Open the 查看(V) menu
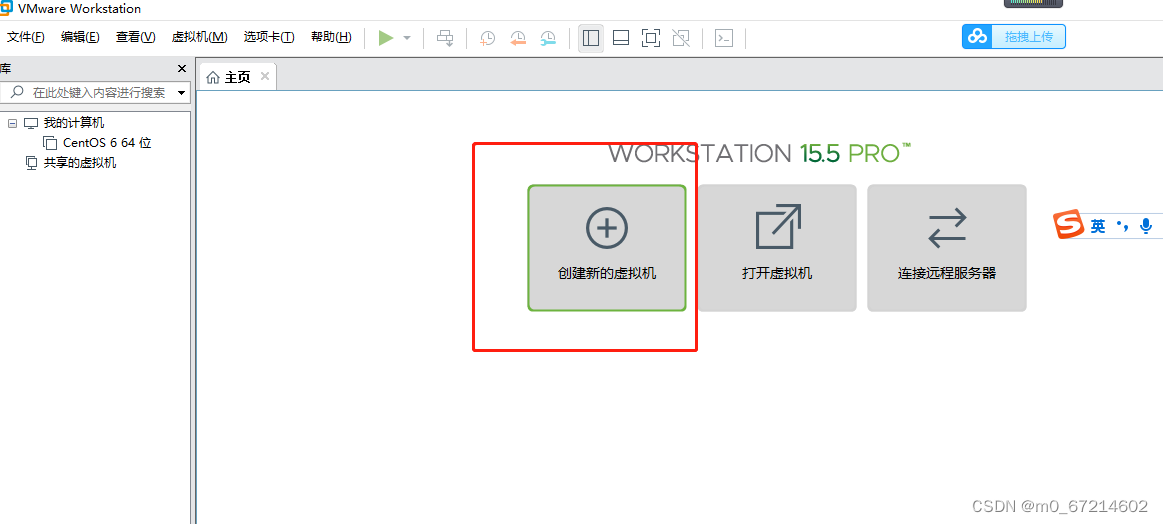1163x524 pixels. [x=136, y=37]
